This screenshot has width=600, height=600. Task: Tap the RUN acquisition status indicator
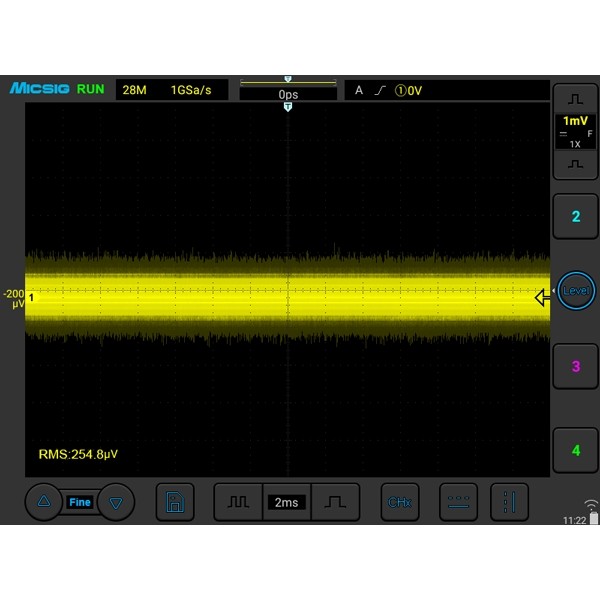coord(90,89)
